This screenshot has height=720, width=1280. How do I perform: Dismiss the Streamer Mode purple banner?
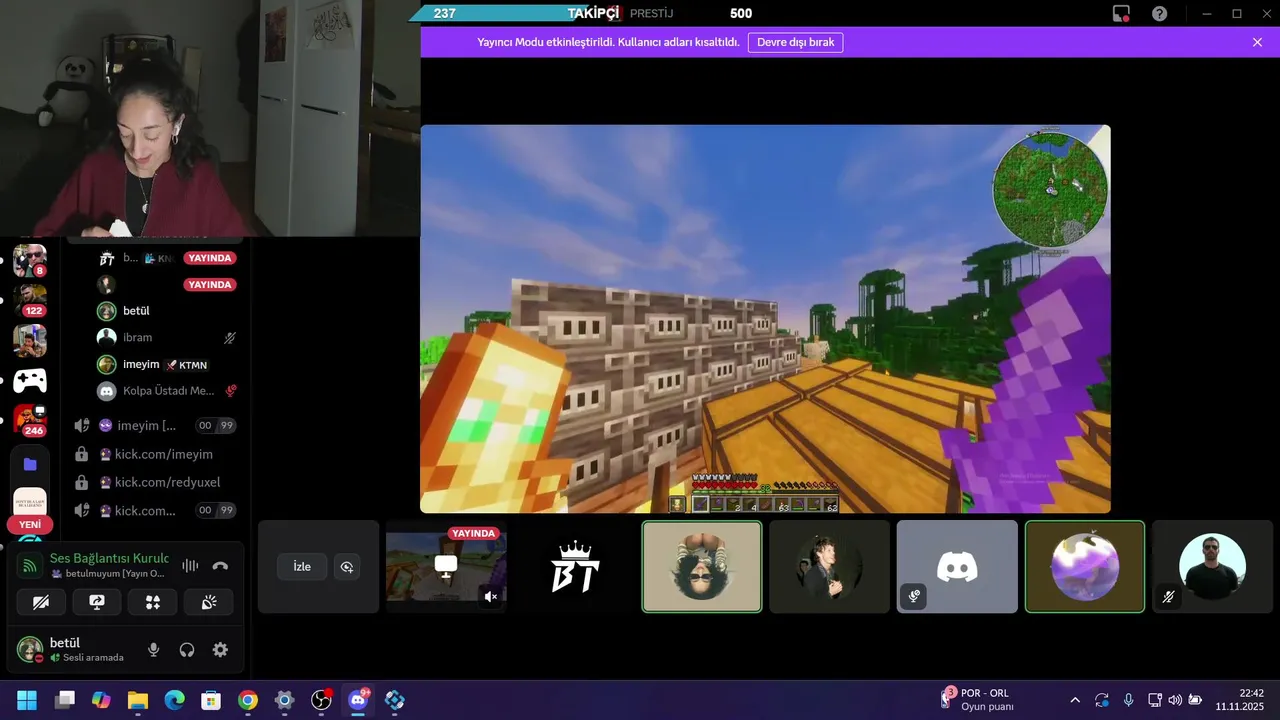pos(1257,42)
